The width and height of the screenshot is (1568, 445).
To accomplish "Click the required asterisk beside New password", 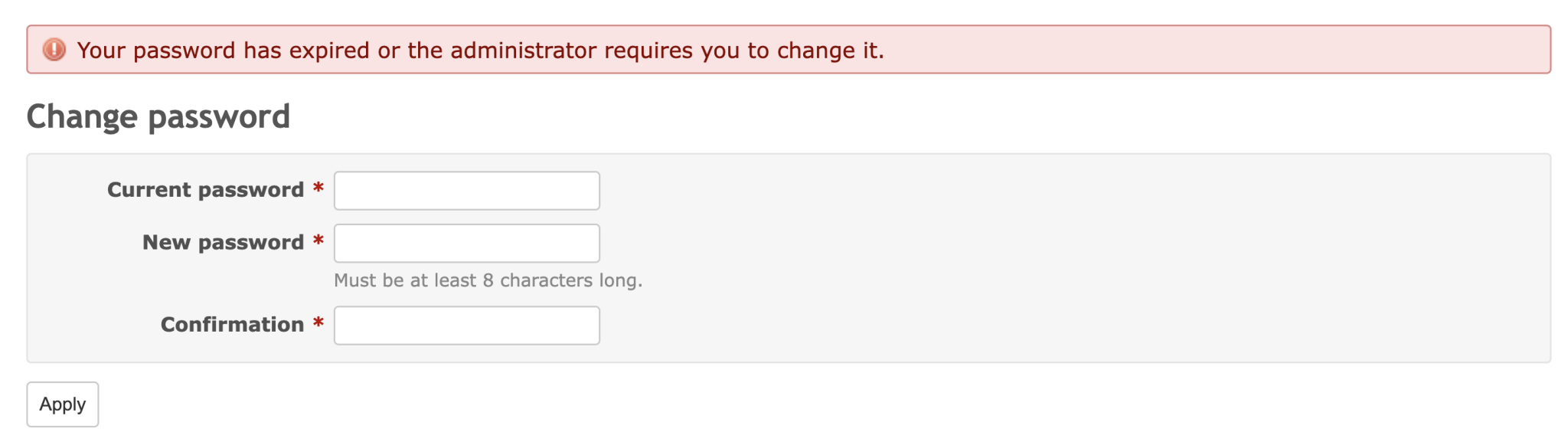I will point(318,242).
